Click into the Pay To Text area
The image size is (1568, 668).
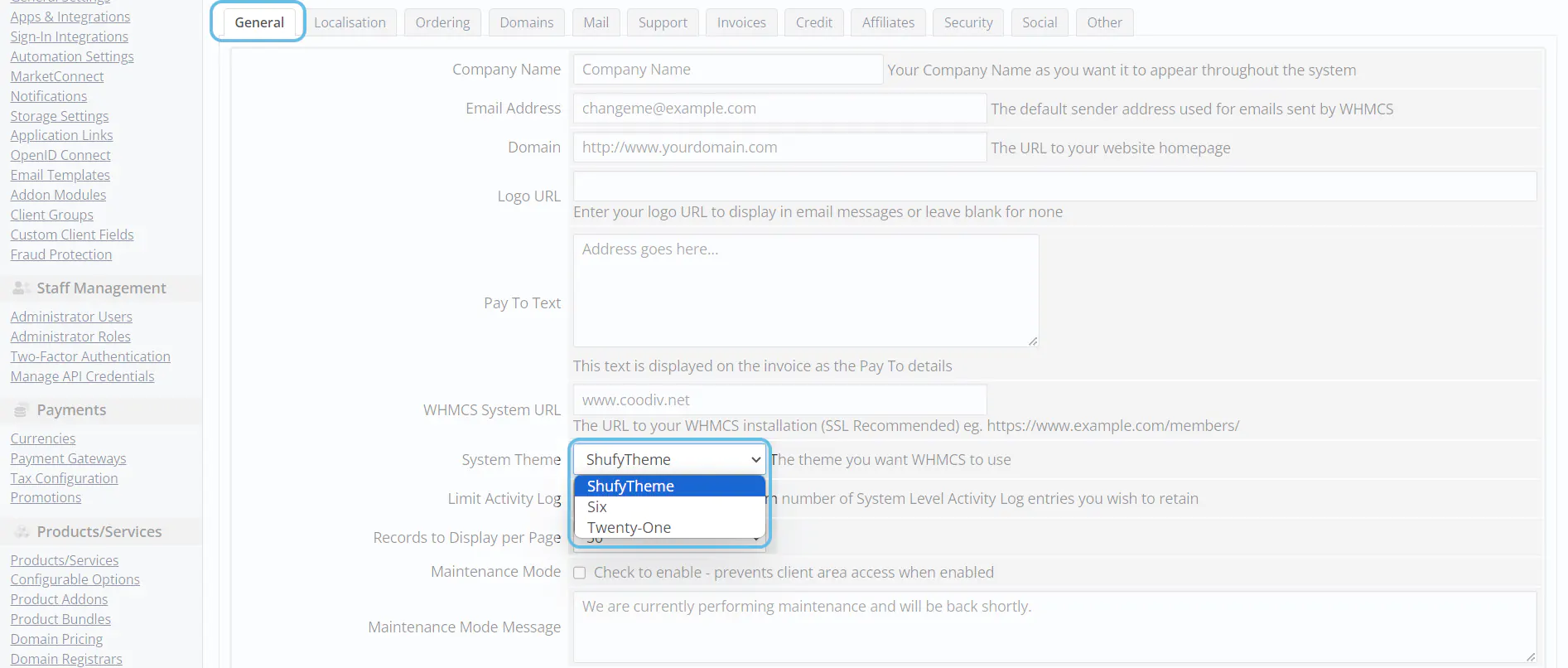point(805,290)
